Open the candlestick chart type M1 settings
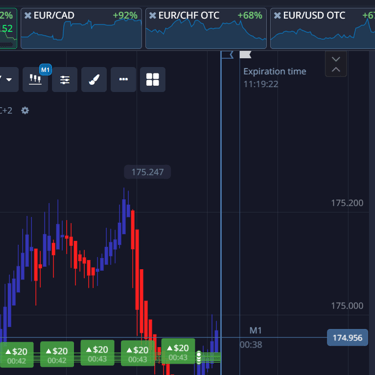This screenshot has width=375, height=375. 35,79
